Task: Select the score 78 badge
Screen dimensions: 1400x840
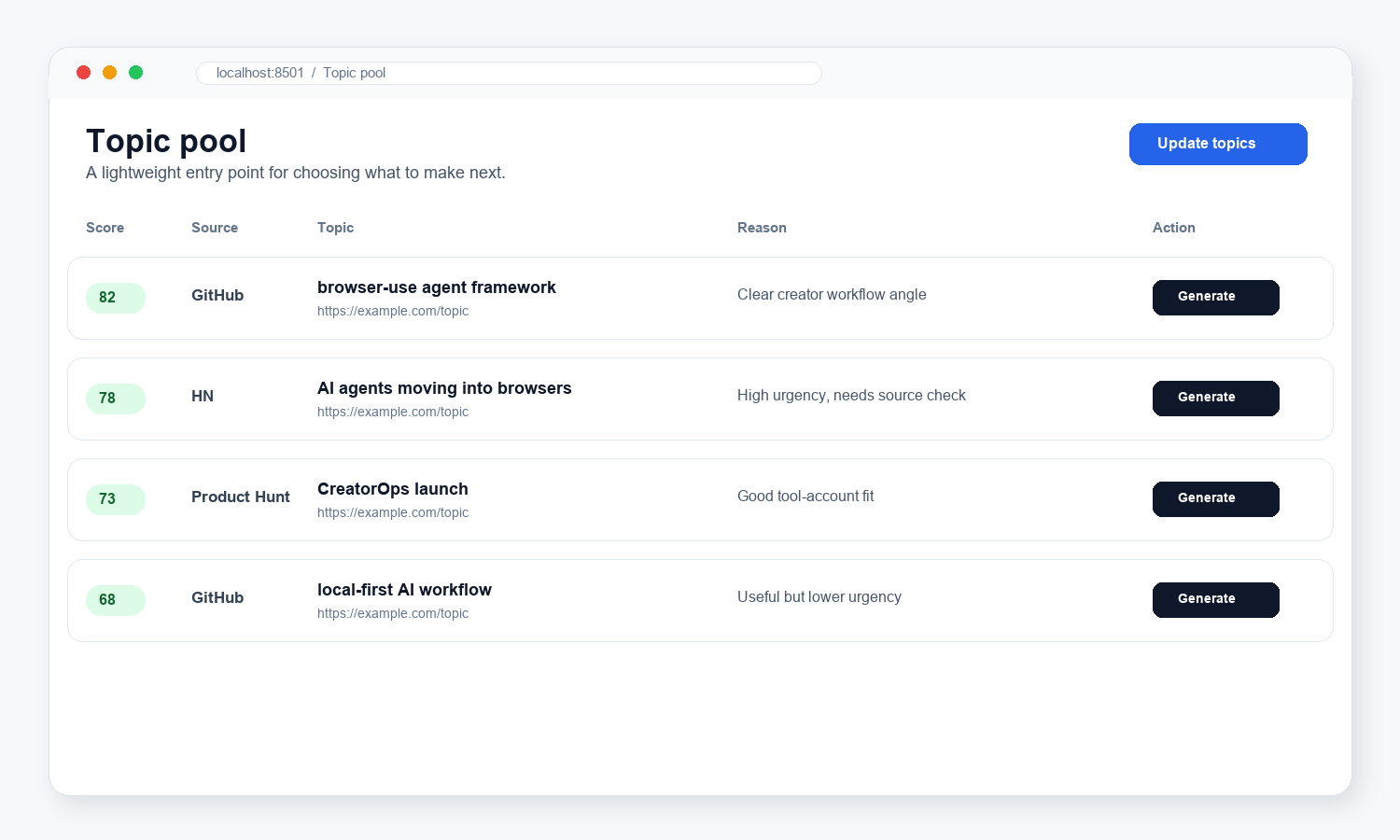Action: 116,399
